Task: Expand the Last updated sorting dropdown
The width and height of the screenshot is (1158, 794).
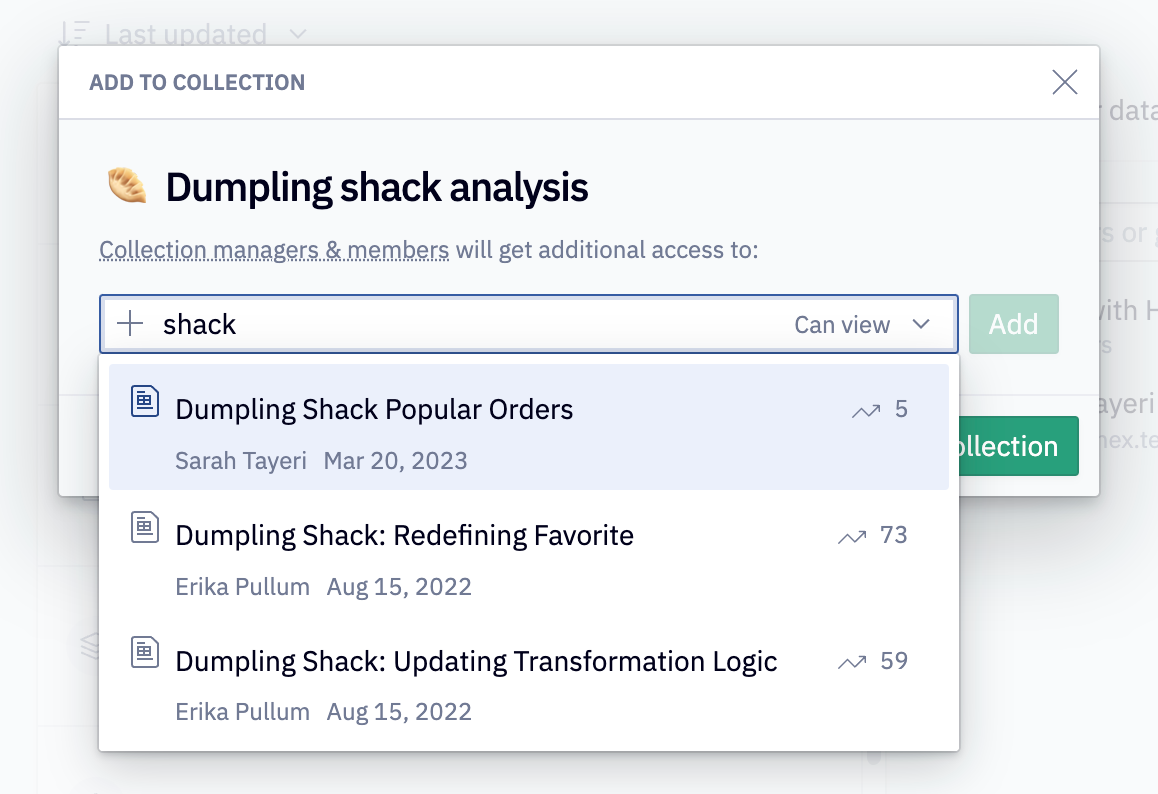Action: click(297, 33)
